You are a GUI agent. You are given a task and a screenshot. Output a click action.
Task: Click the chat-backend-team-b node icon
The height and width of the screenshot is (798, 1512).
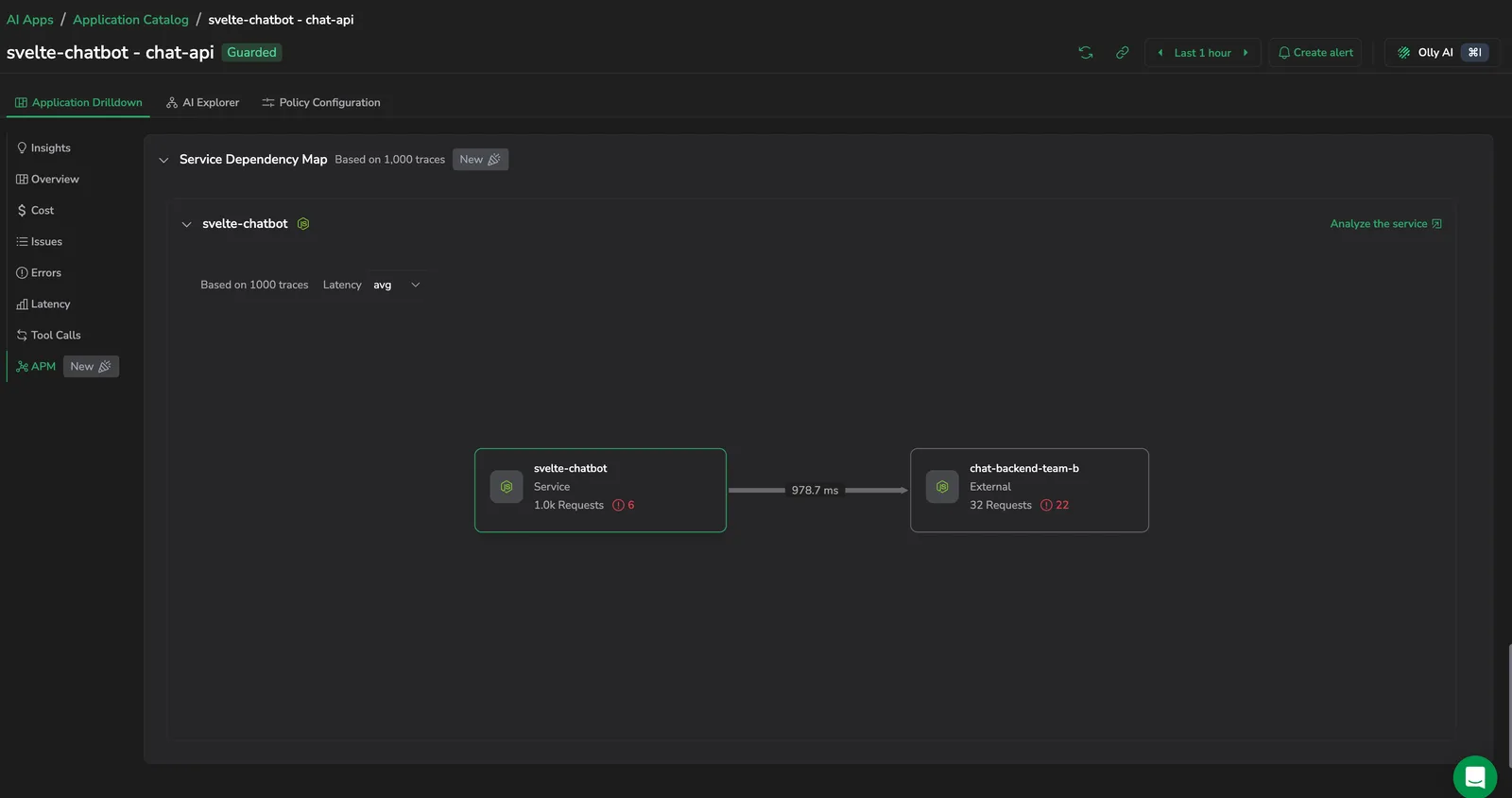(942, 487)
